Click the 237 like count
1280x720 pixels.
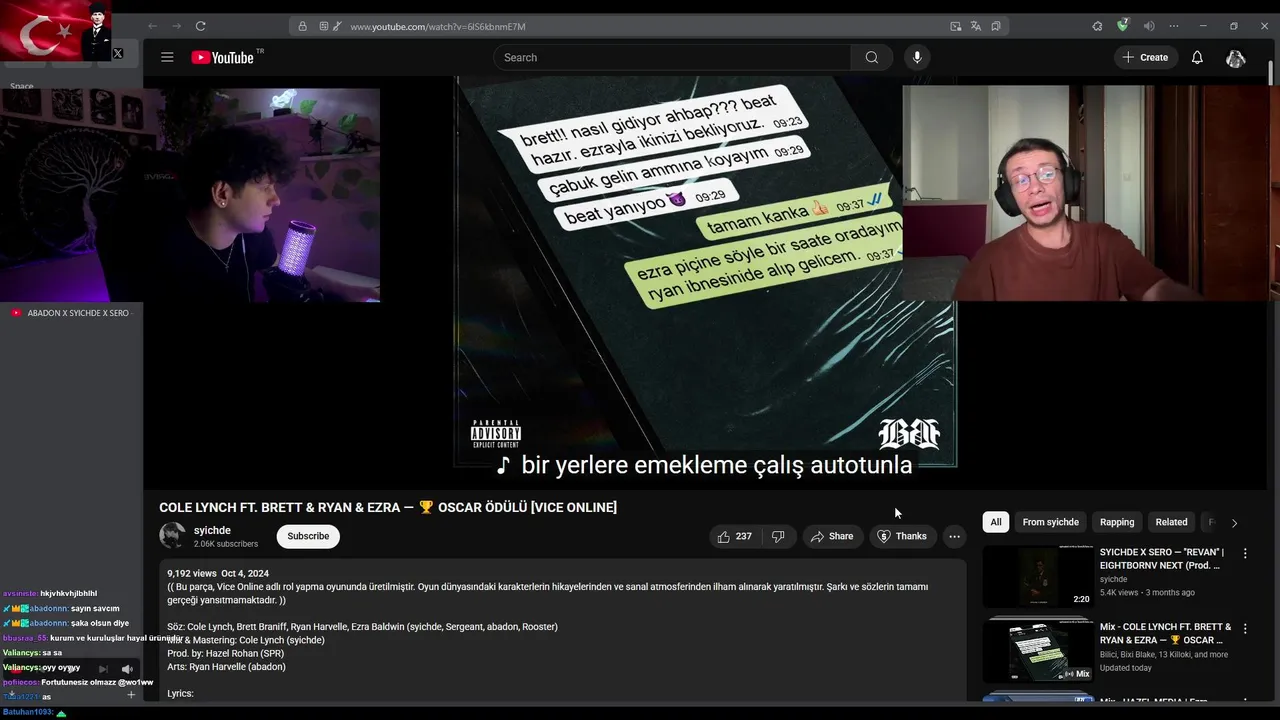pos(743,536)
